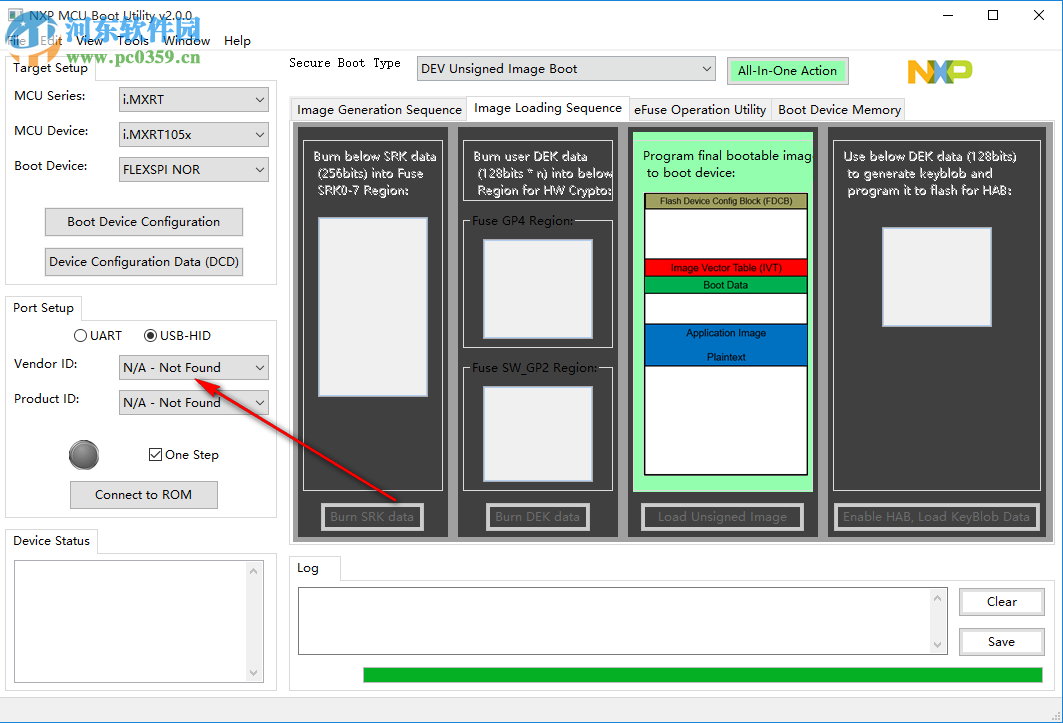Screen dimensions: 1063x723
Task: Select the UART port option
Action: coord(80,335)
